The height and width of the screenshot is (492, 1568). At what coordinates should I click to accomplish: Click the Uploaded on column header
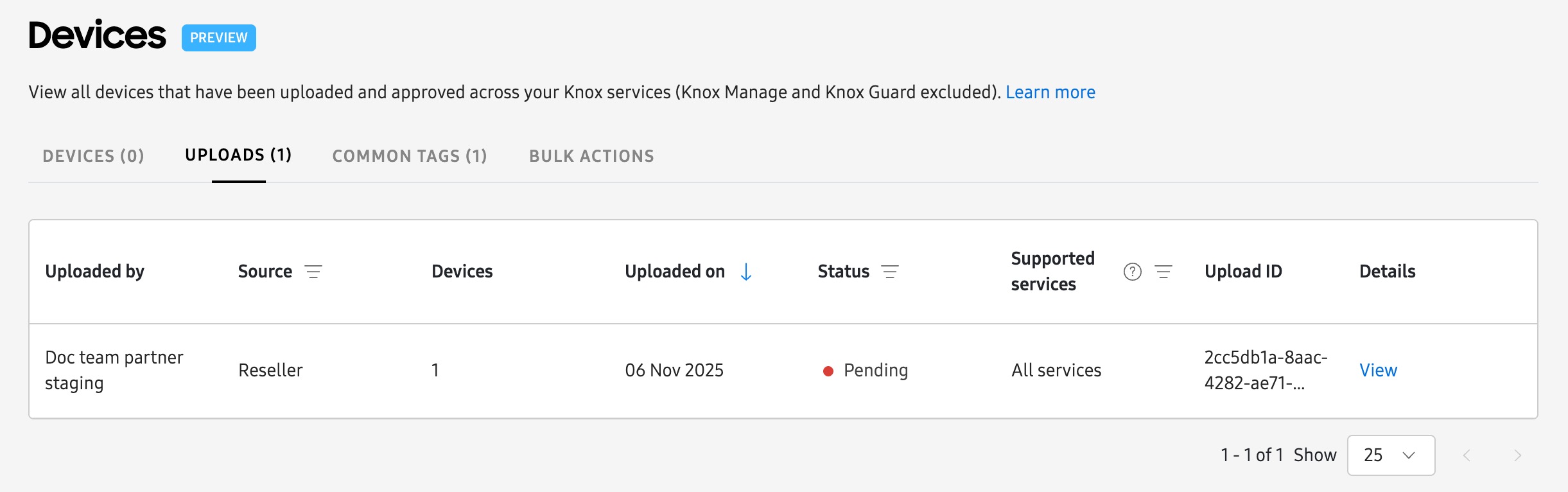[x=674, y=272]
